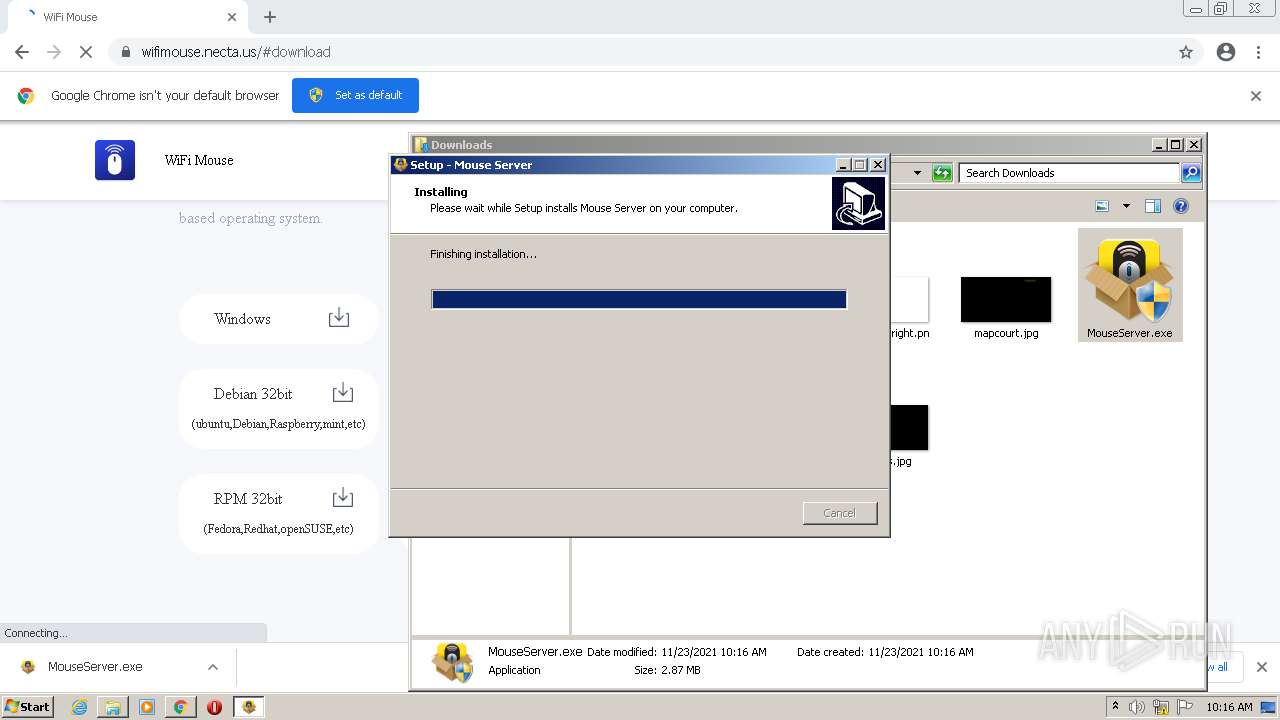Click the network icon in system tray
1280x720 pixels.
[x=1161, y=707]
